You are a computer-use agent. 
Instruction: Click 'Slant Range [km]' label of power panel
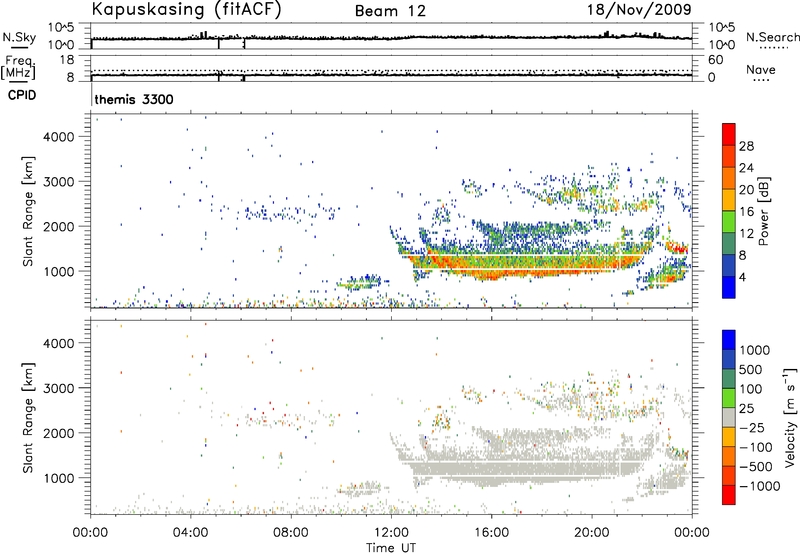pyautogui.click(x=28, y=211)
